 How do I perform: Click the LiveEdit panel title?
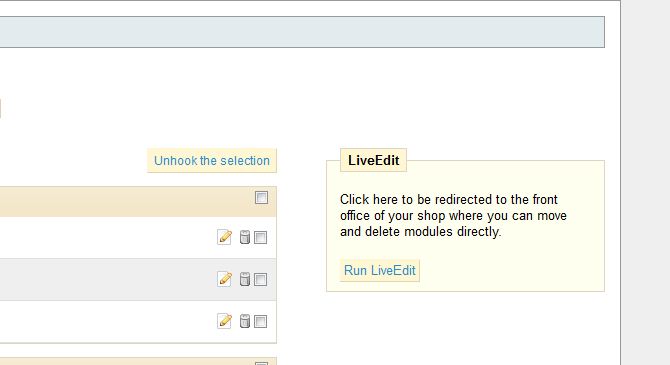pyautogui.click(x=373, y=160)
